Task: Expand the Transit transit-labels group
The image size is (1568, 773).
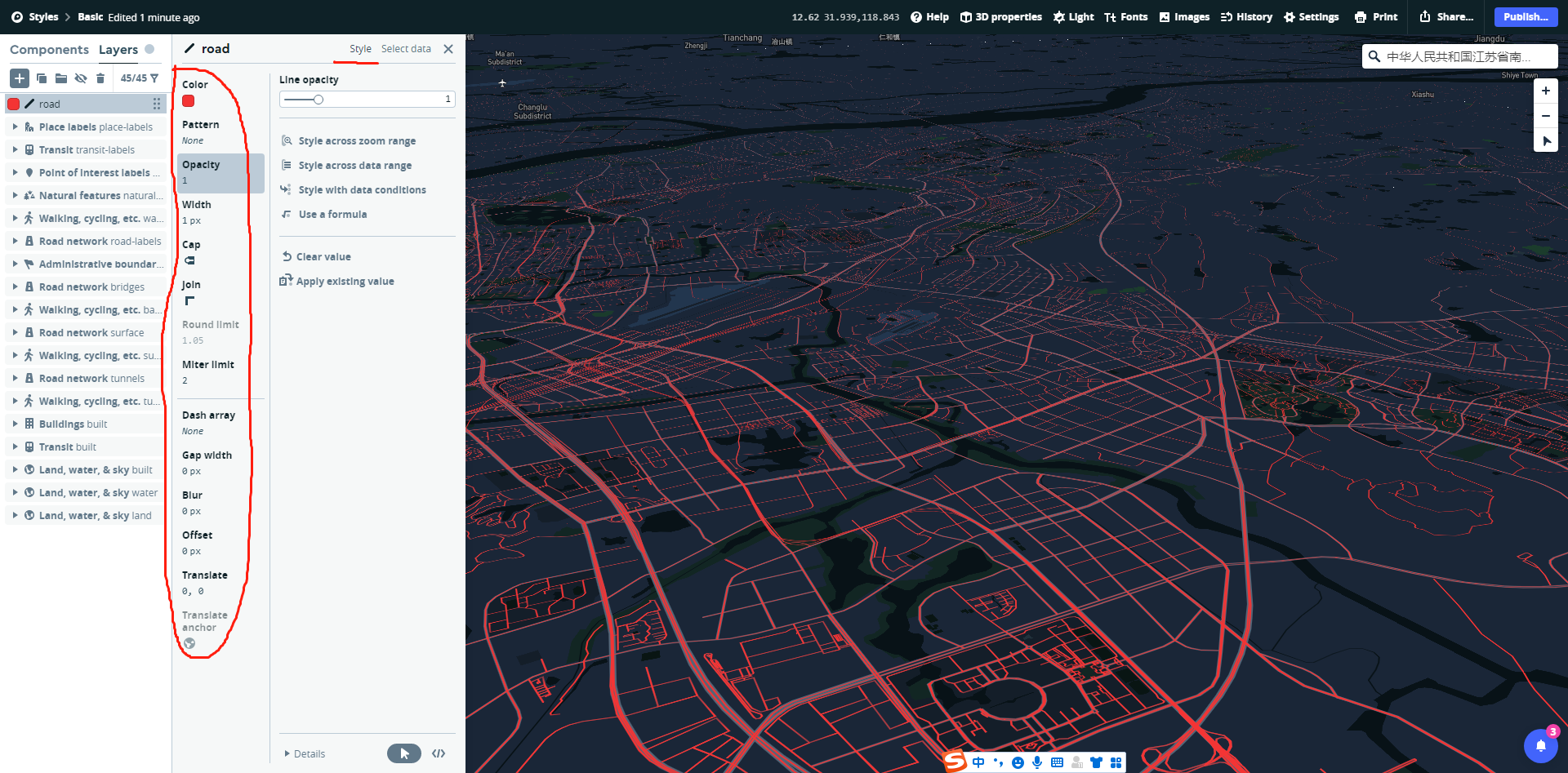Action: tap(15, 149)
